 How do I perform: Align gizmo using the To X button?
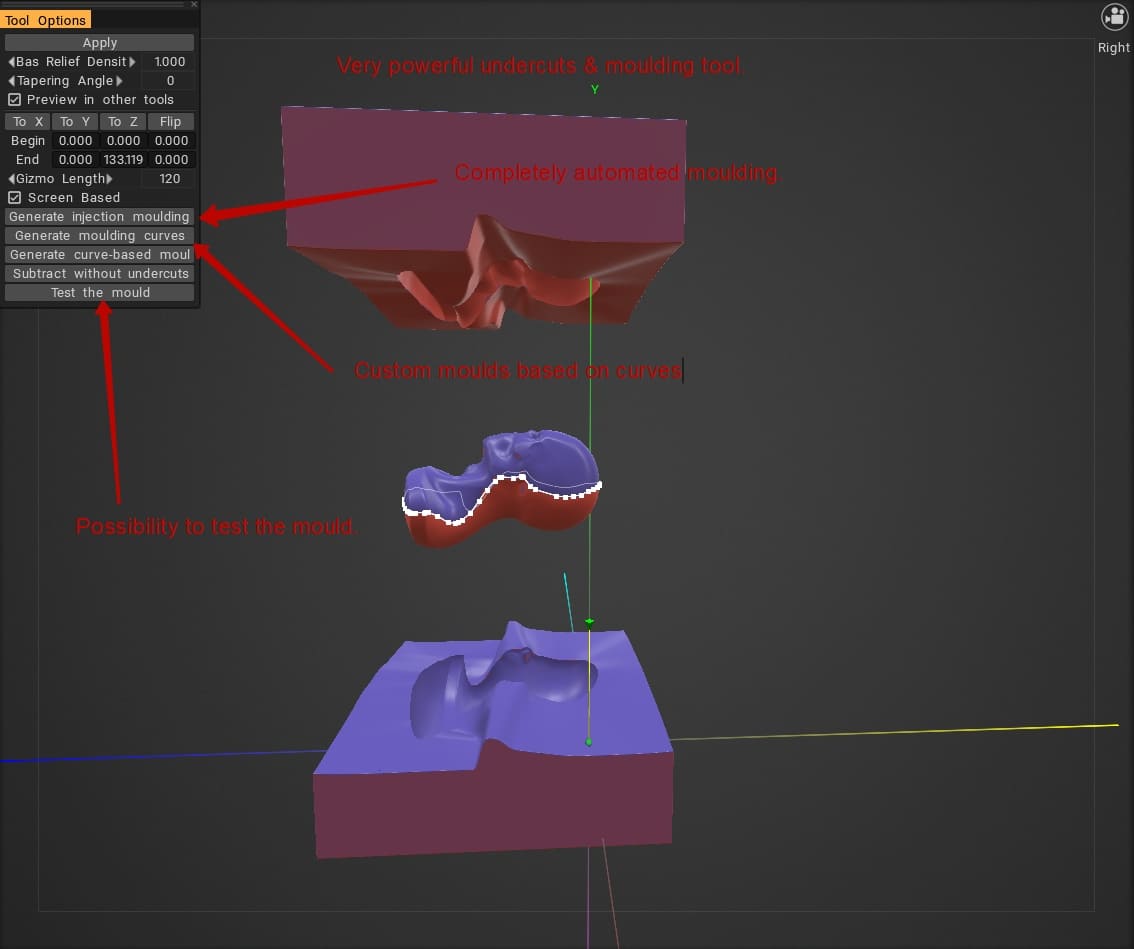[x=26, y=121]
